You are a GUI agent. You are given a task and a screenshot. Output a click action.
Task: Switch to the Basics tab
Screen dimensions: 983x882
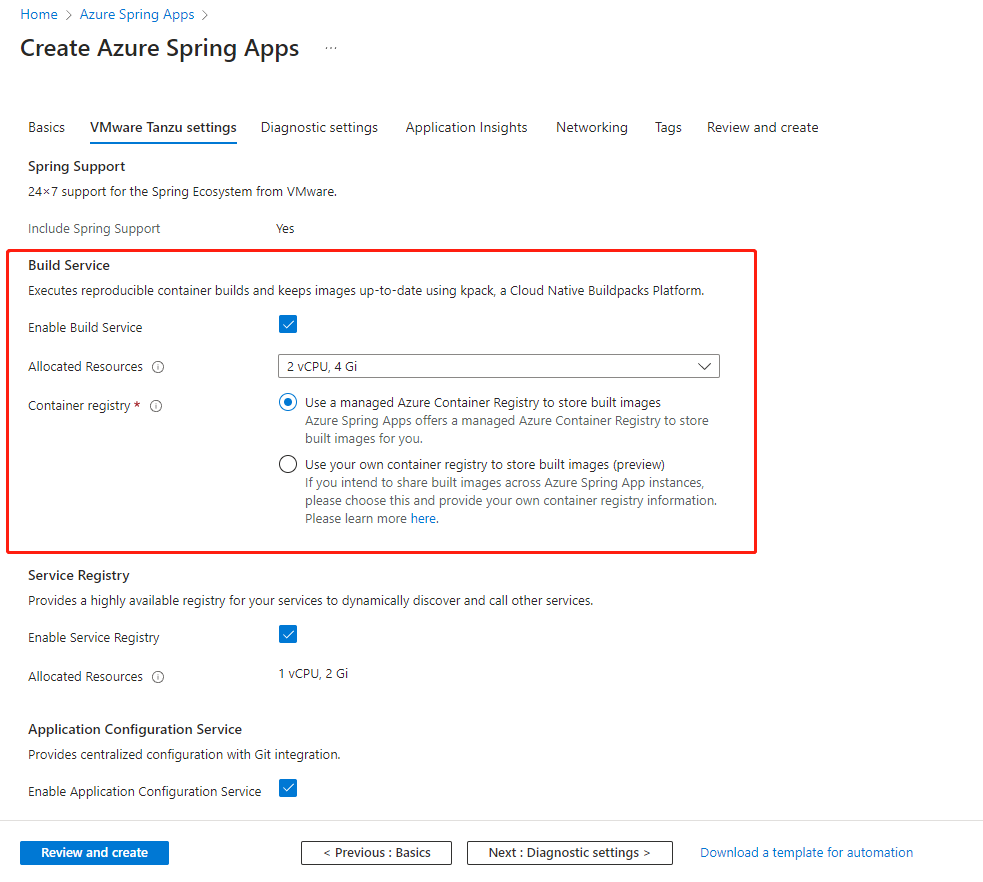click(x=46, y=128)
